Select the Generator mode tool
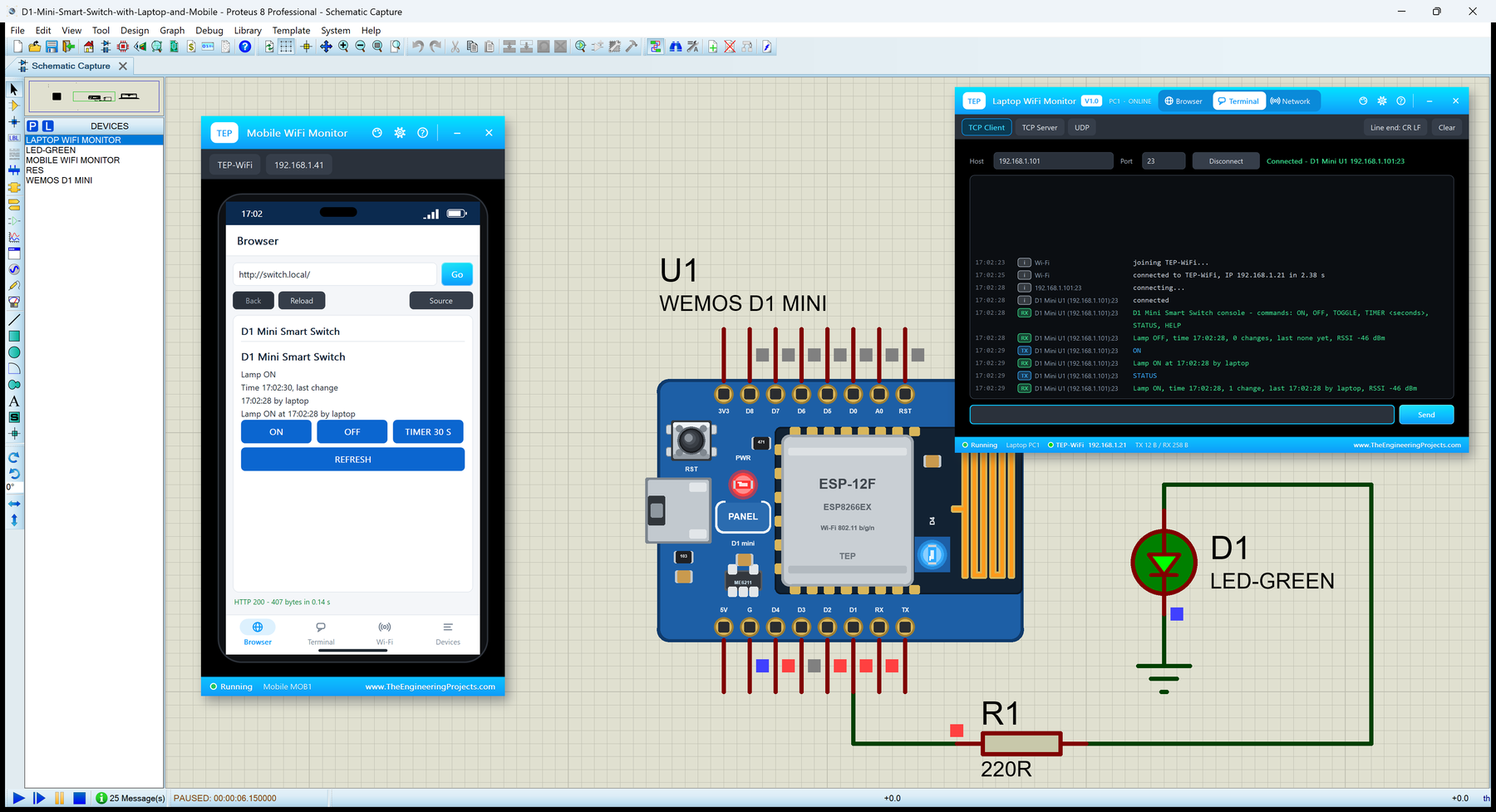Screen dimensions: 1496x812 [14, 270]
